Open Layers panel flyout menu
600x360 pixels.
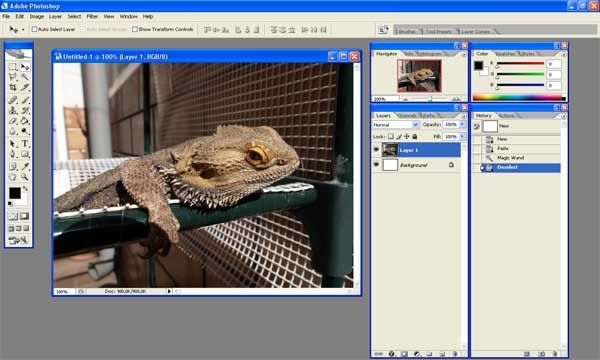[x=464, y=116]
